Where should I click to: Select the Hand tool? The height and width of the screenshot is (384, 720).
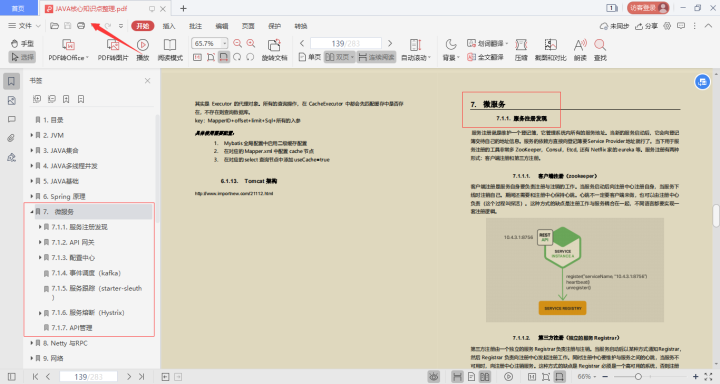22,44
